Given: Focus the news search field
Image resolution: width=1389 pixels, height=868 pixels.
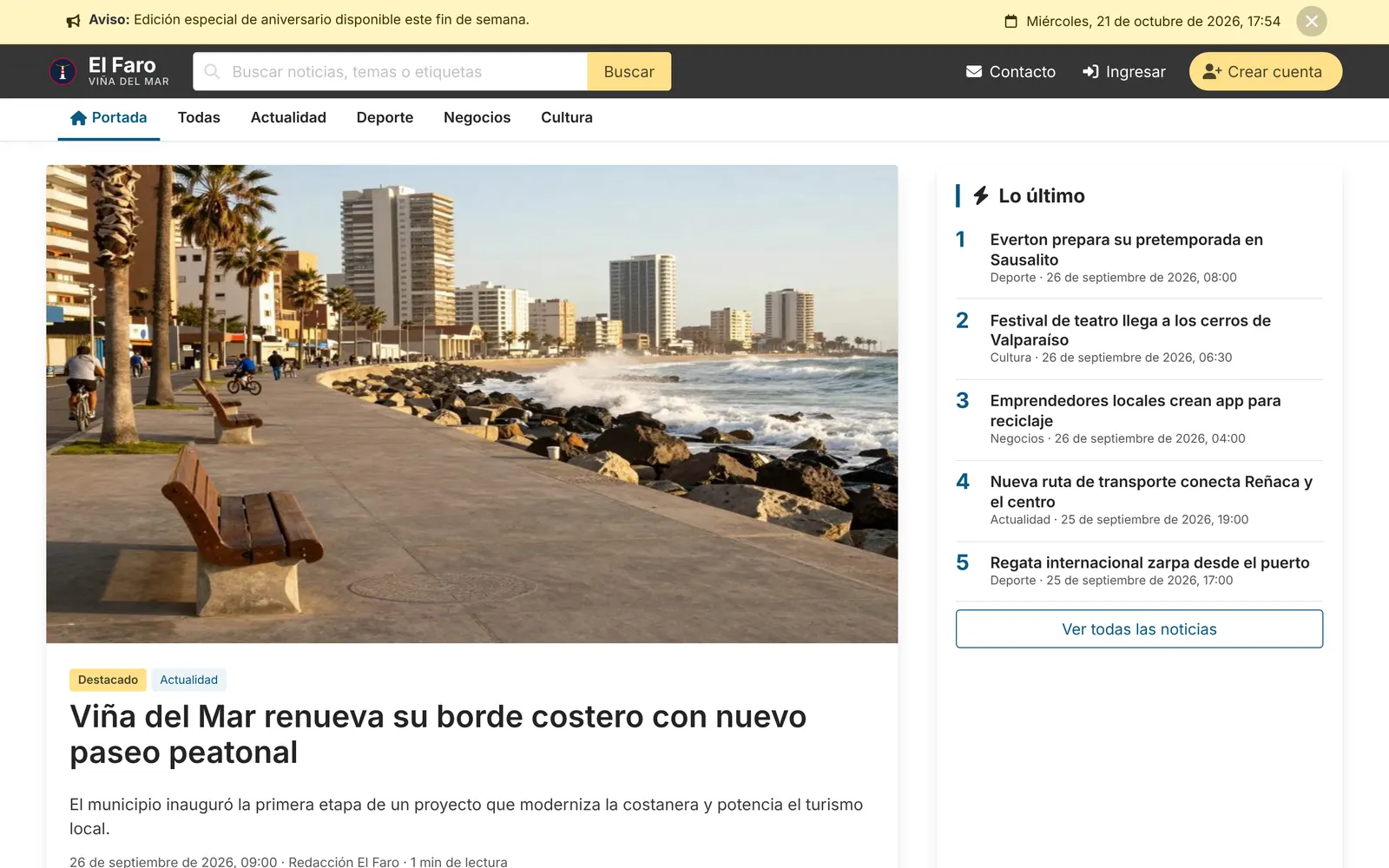Looking at the screenshot, I should [390, 71].
